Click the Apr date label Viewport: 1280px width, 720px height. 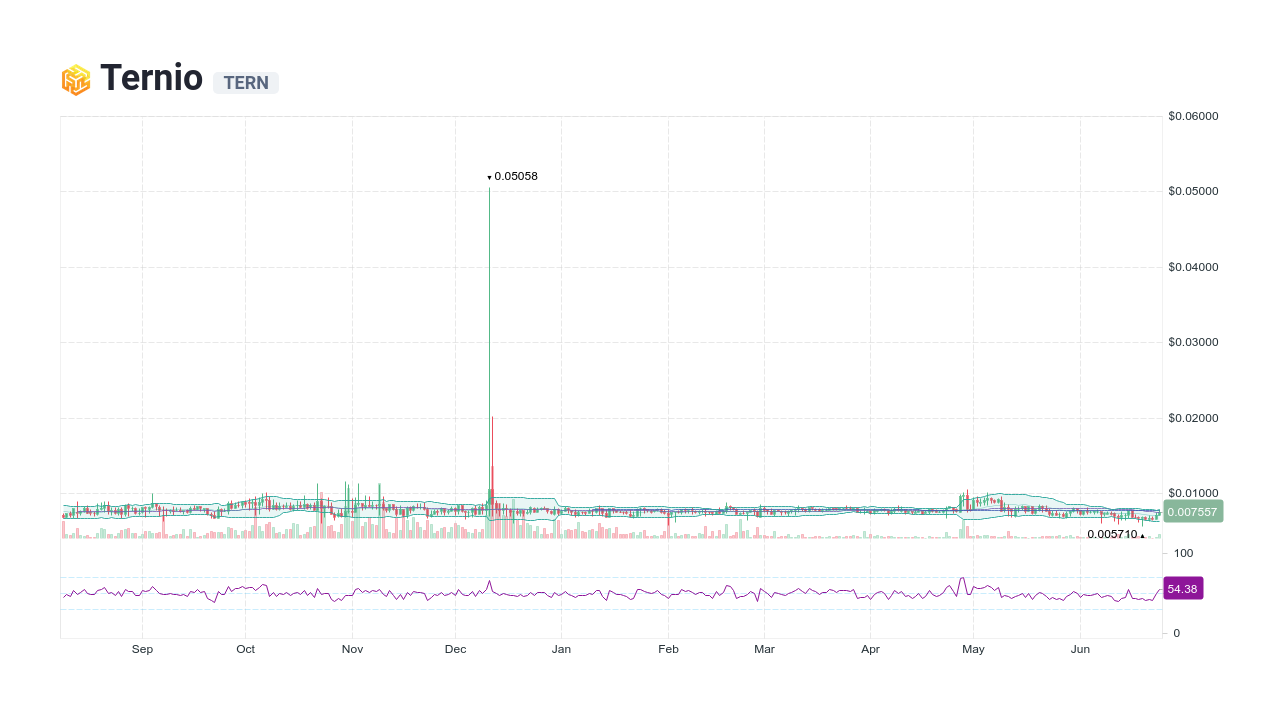870,649
